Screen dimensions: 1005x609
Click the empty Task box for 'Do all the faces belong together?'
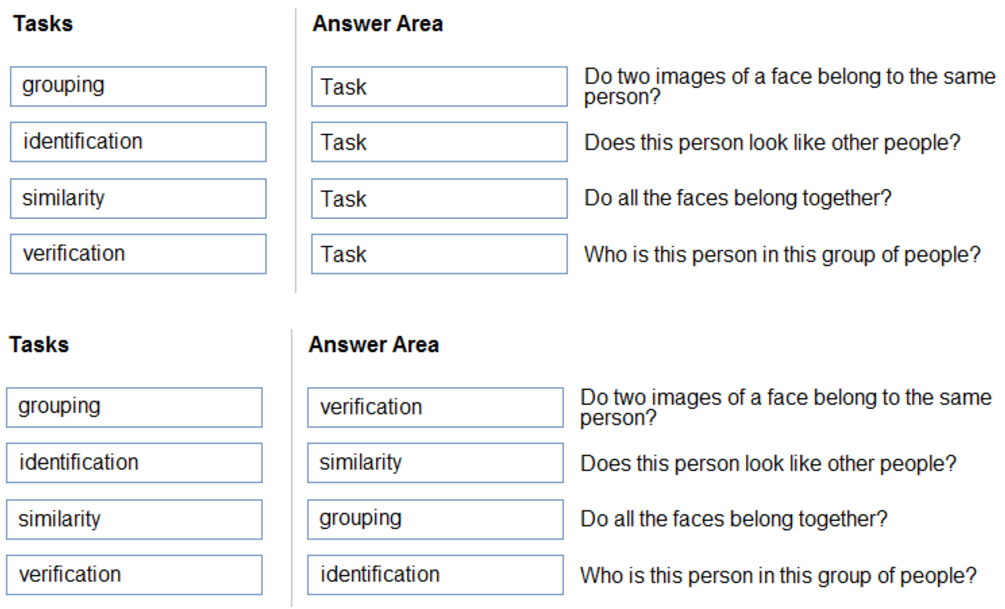439,199
